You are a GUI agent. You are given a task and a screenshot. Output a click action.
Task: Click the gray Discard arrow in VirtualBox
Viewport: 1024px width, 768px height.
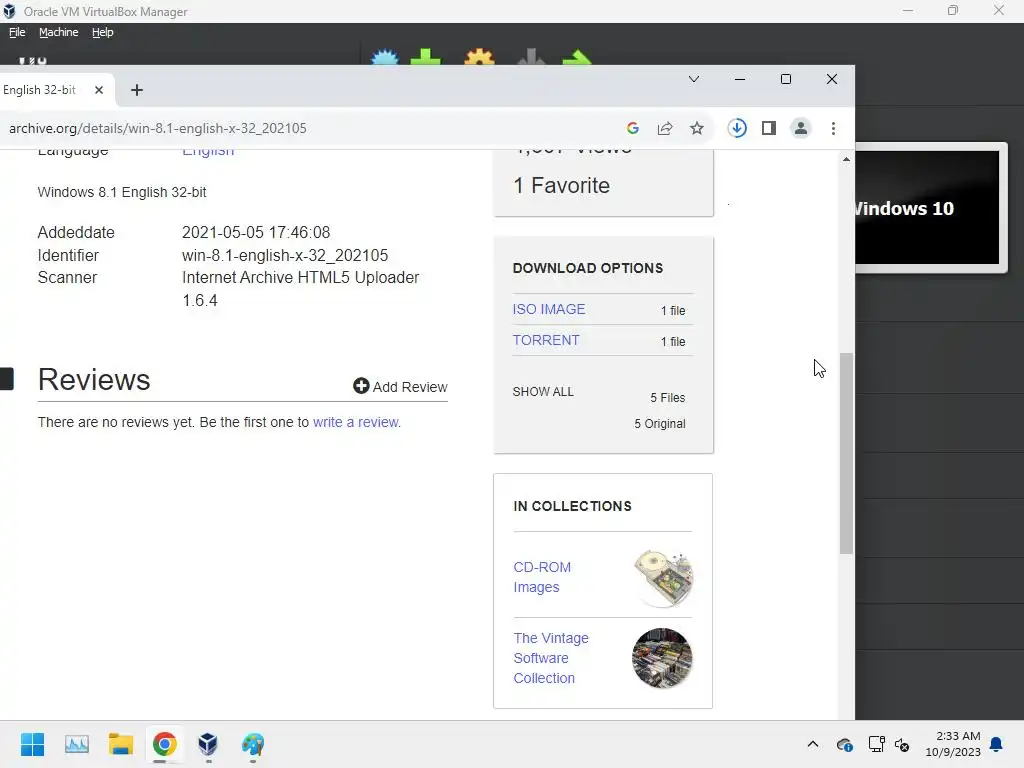click(x=531, y=57)
